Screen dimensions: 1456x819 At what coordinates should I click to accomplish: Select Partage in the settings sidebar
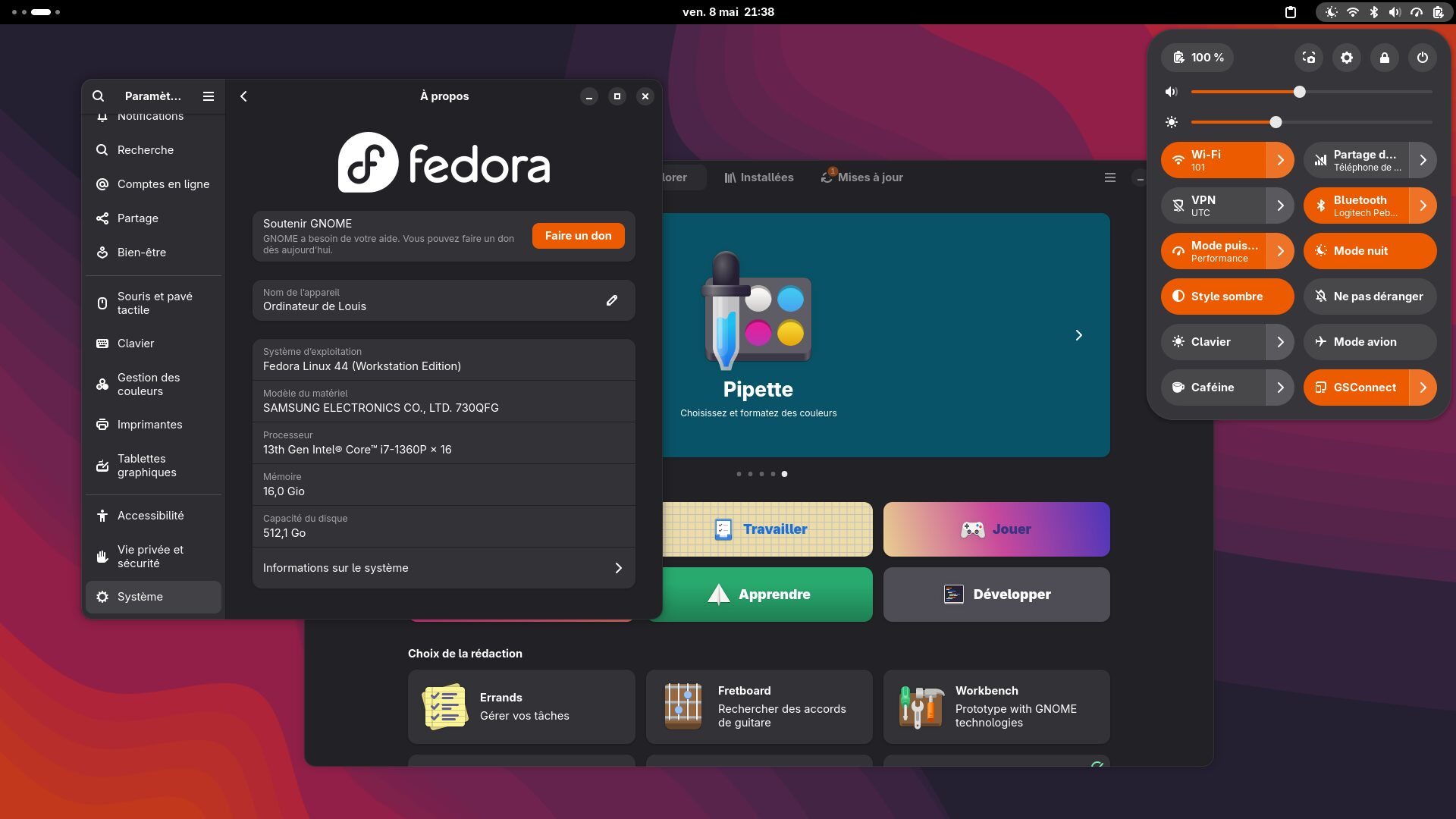(x=153, y=218)
